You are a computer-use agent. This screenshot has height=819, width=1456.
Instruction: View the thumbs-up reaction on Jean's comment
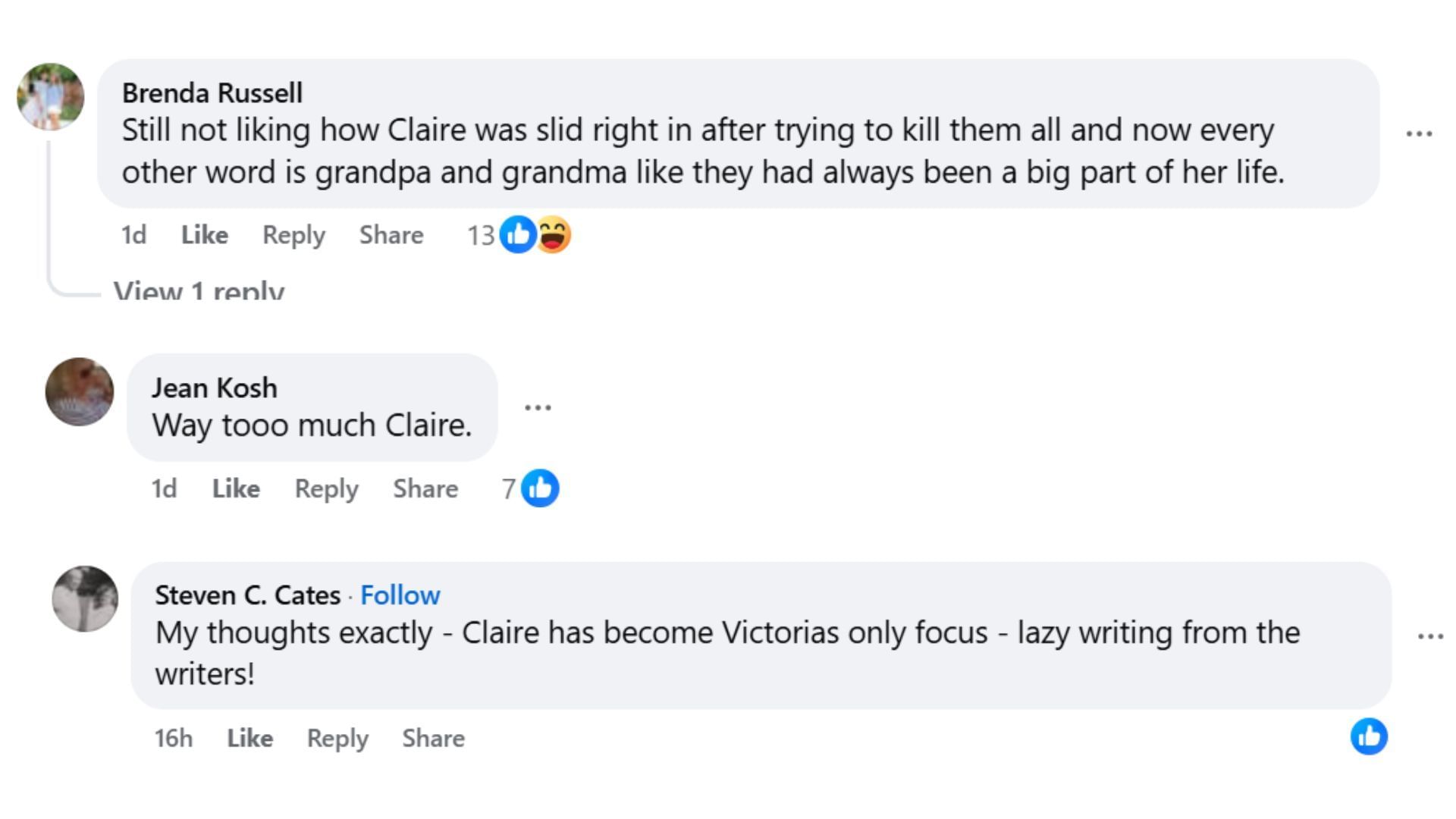point(540,488)
